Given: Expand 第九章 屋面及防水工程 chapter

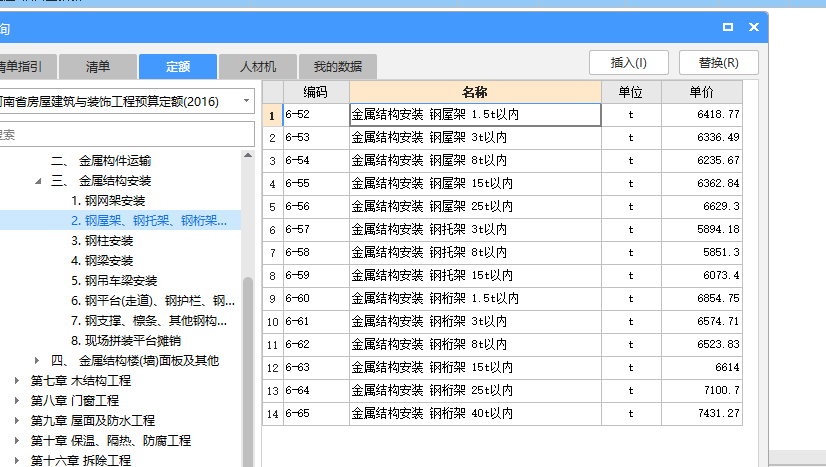Looking at the screenshot, I should click(x=17, y=421).
